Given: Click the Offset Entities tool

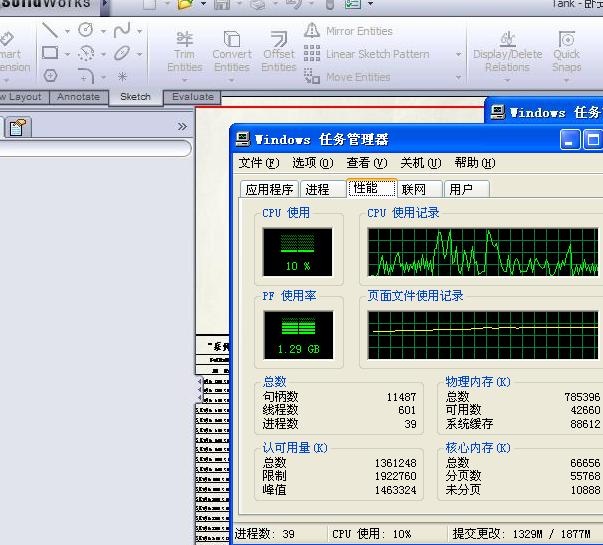Looking at the screenshot, I should pyautogui.click(x=279, y=52).
